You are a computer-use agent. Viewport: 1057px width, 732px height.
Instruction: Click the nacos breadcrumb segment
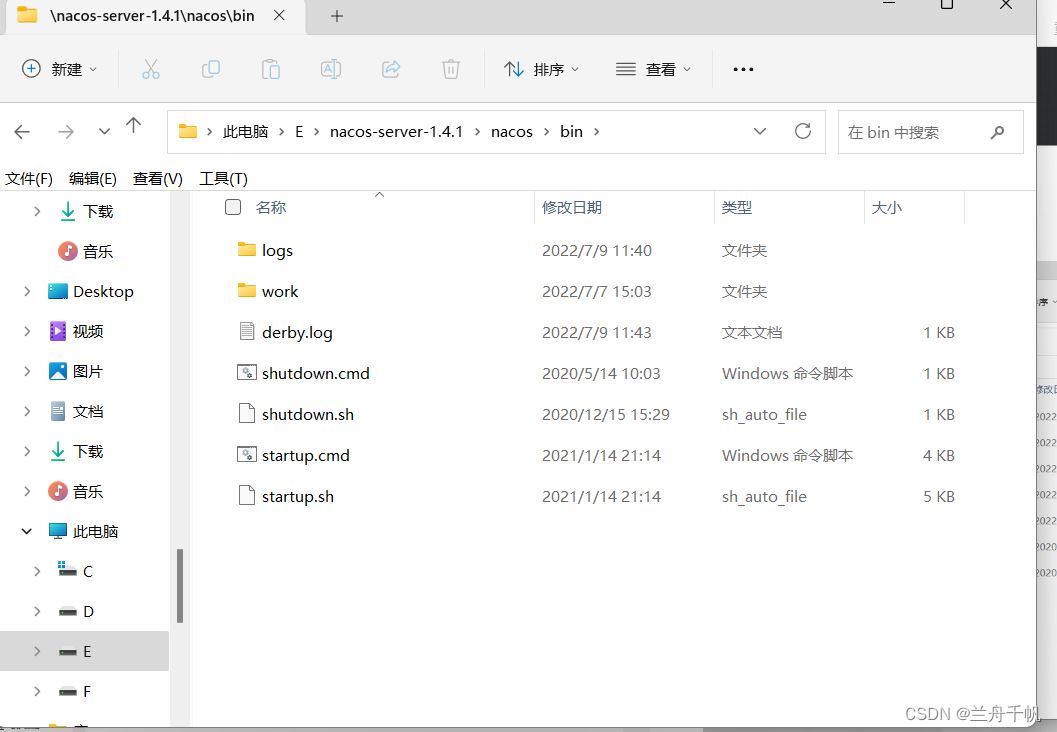[x=512, y=132]
